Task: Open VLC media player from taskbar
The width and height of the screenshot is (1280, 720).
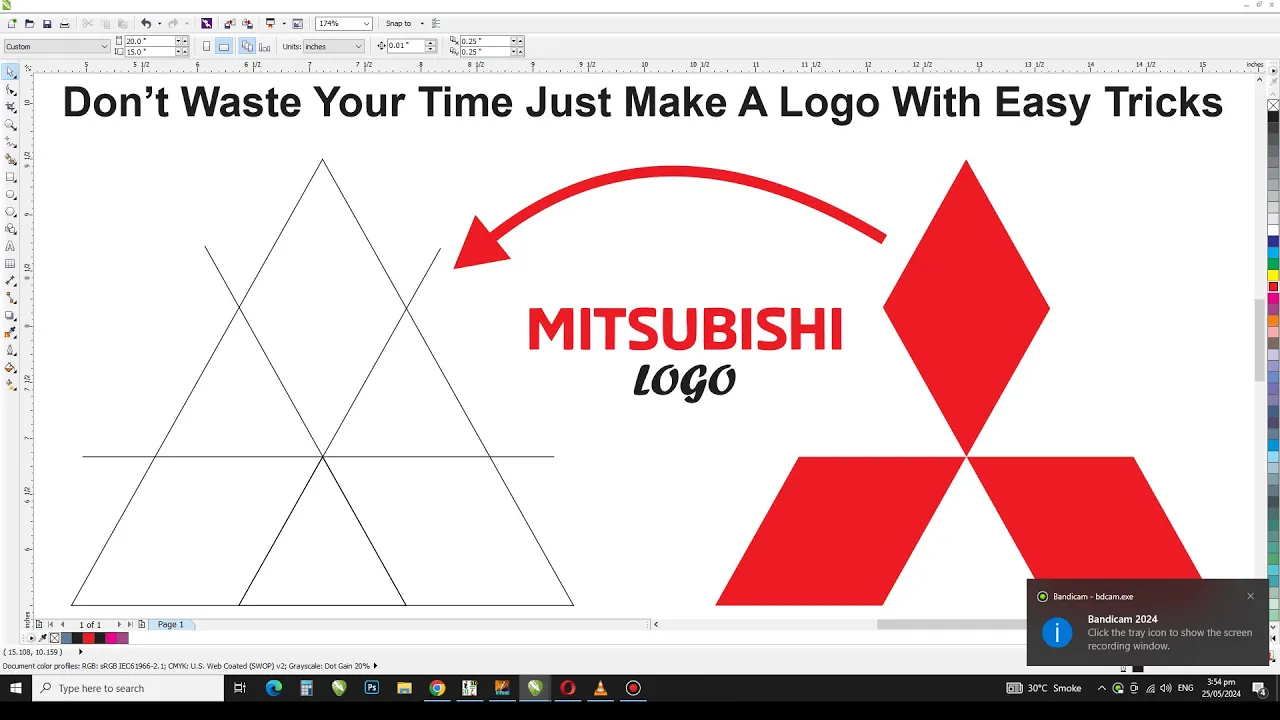Action: click(x=600, y=688)
